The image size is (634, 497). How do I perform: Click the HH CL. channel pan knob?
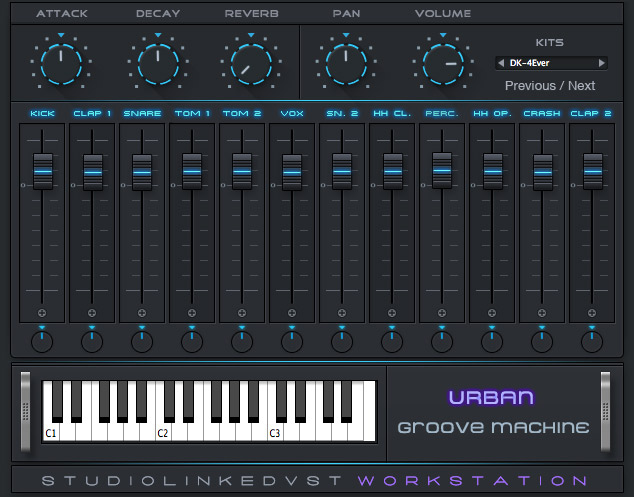coord(392,342)
